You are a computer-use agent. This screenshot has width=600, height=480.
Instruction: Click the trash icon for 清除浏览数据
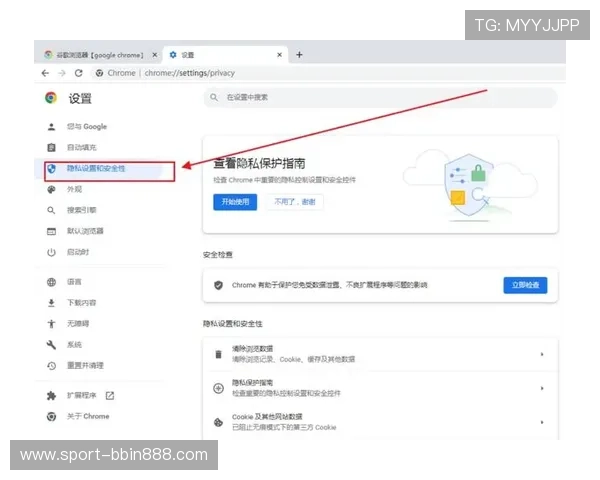(218, 354)
